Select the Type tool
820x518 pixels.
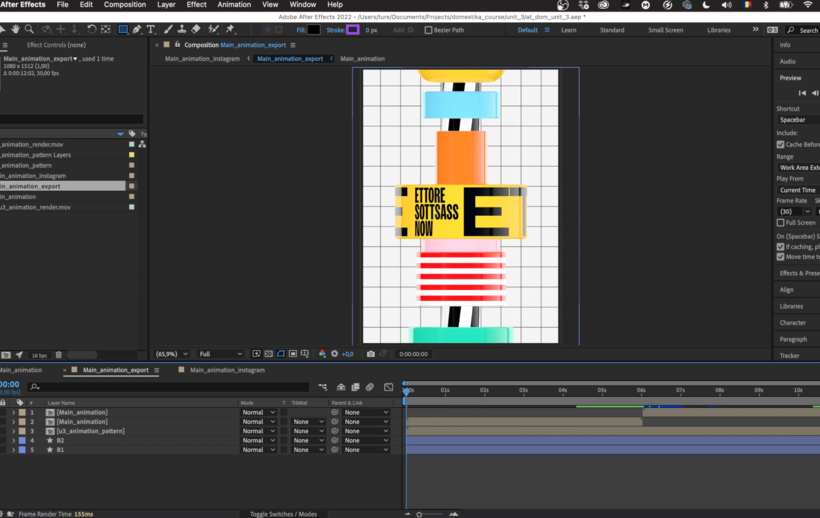coord(151,29)
